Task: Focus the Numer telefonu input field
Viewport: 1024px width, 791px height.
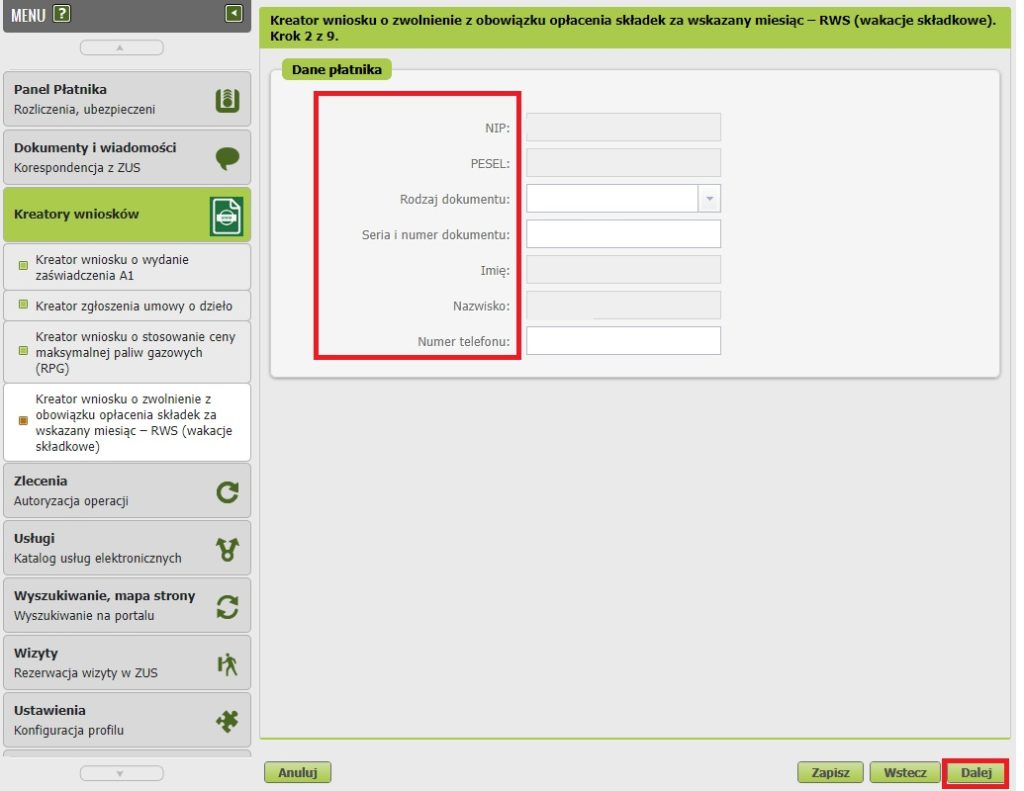Action: [x=623, y=341]
